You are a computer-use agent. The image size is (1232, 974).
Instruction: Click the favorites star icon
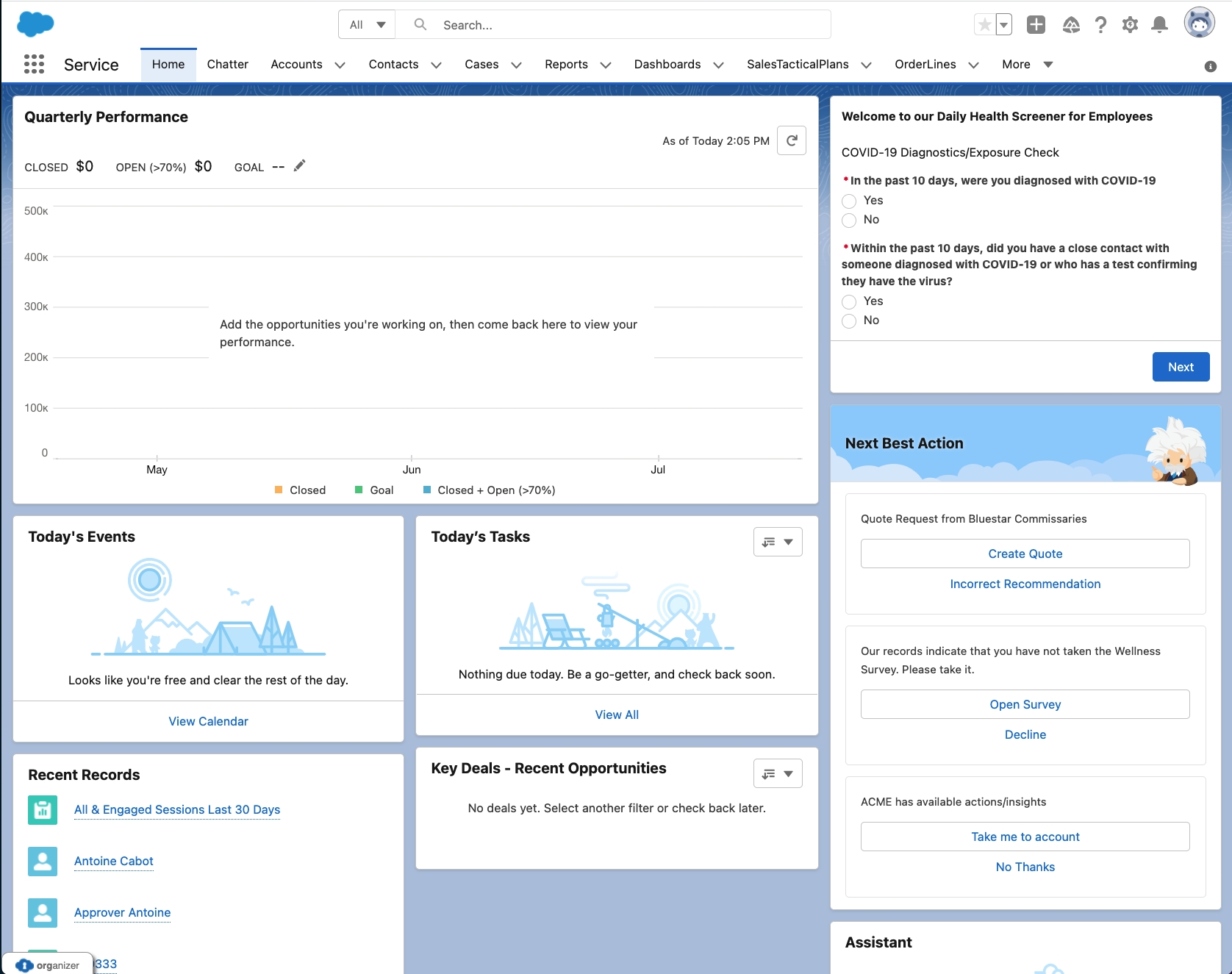pos(984,25)
